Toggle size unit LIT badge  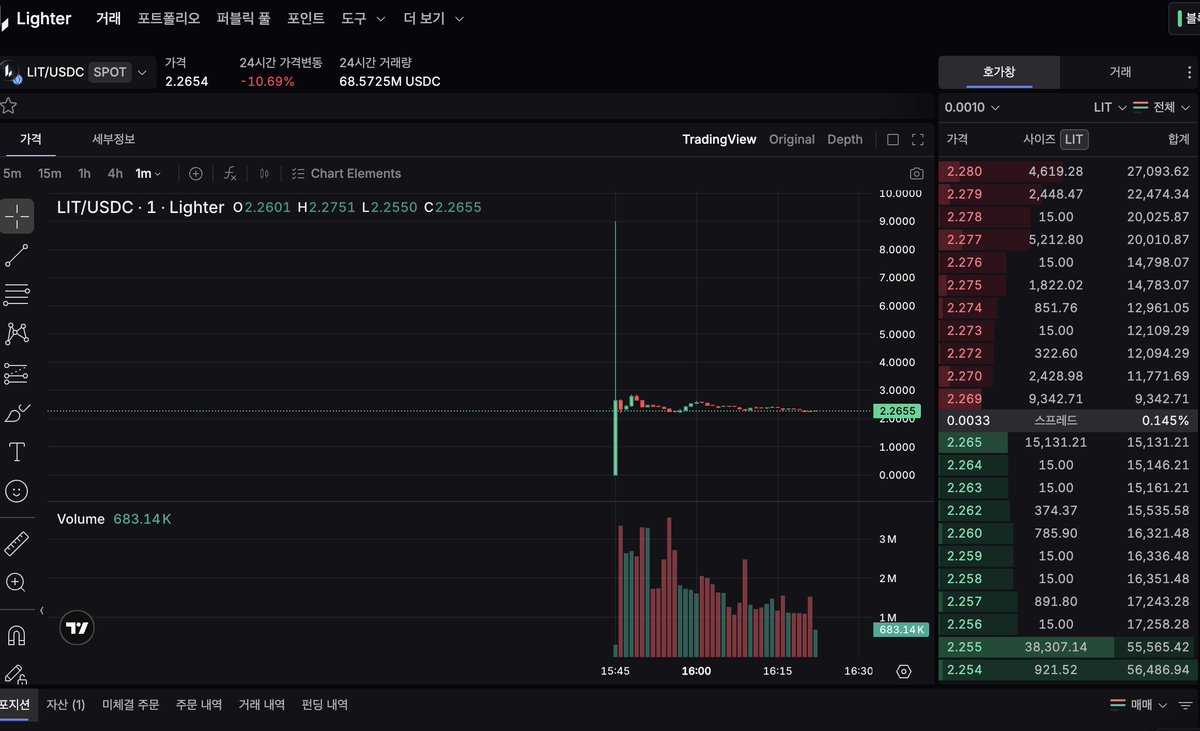pyautogui.click(x=1075, y=139)
